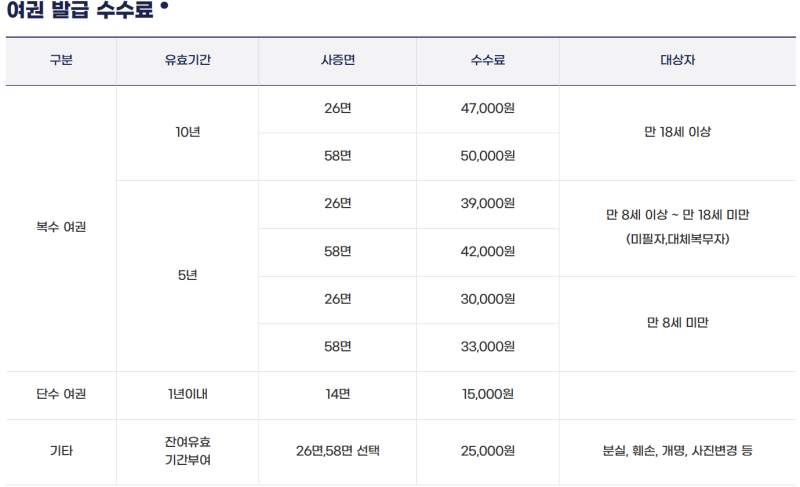This screenshot has height=487, width=800.
Task: Click the 15,000원 fee cell
Action: 488,394
